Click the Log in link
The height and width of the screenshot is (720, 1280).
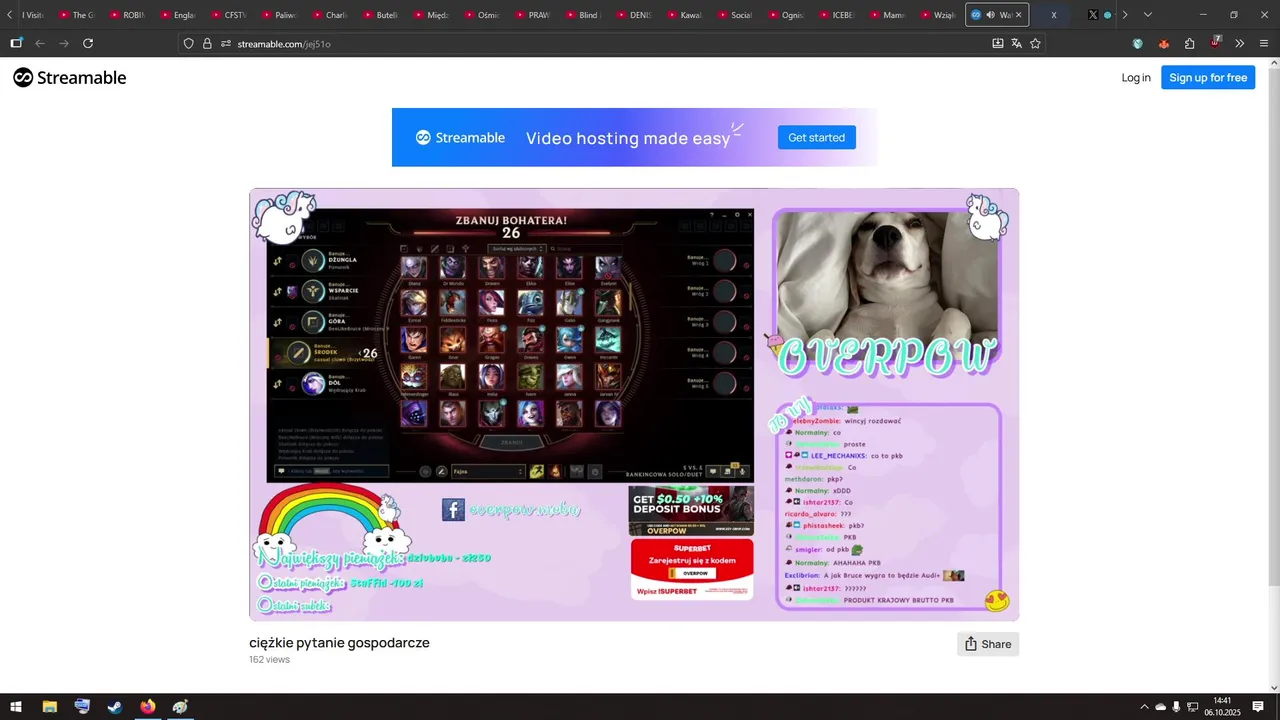click(1136, 78)
